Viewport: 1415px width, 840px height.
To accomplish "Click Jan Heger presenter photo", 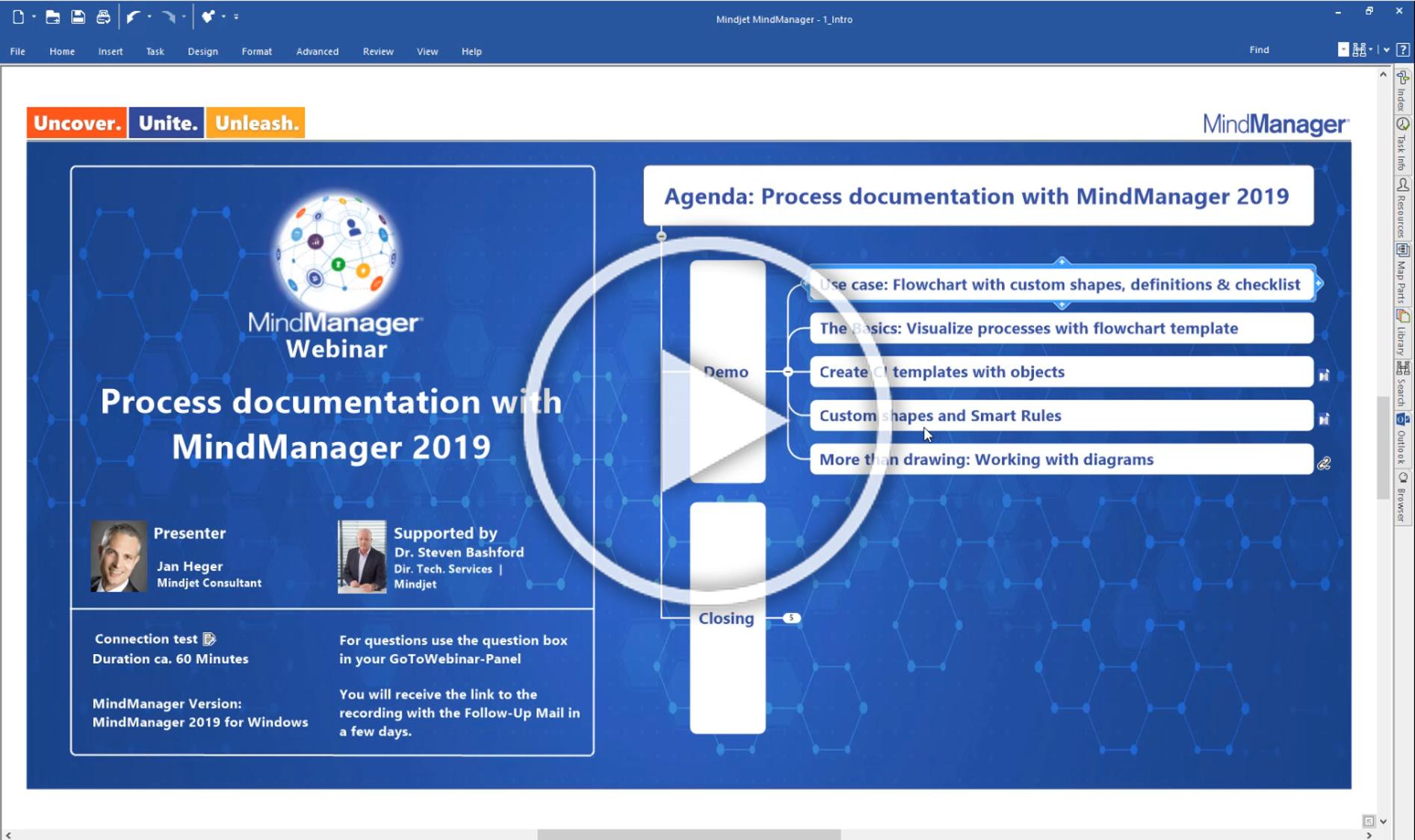I will pyautogui.click(x=119, y=557).
